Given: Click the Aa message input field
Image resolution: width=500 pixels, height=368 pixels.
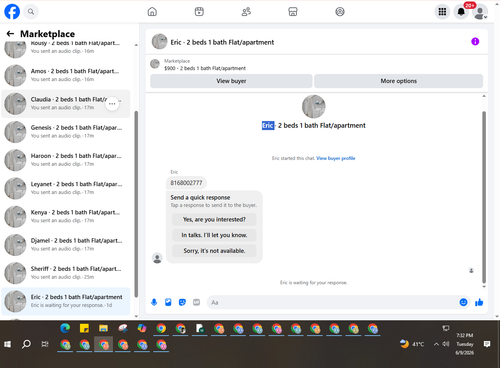Looking at the screenshot, I should [x=332, y=302].
